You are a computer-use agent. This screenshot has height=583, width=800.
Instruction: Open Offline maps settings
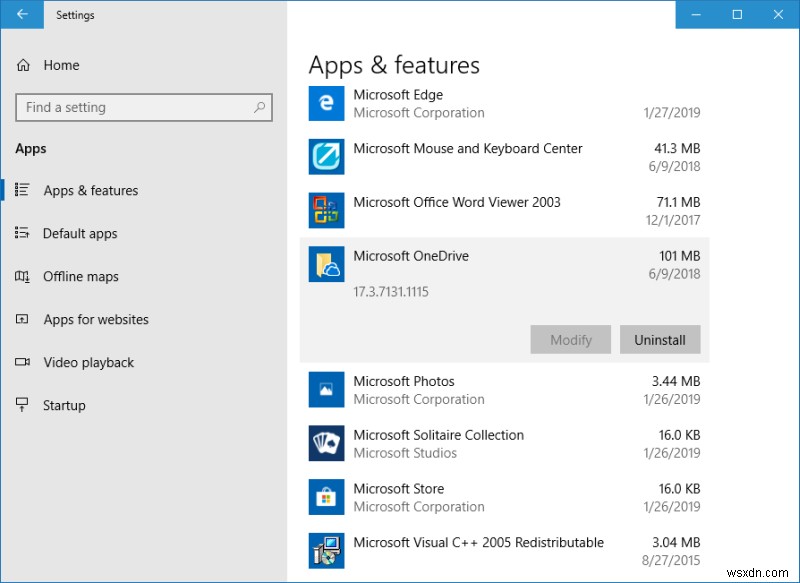tap(80, 276)
